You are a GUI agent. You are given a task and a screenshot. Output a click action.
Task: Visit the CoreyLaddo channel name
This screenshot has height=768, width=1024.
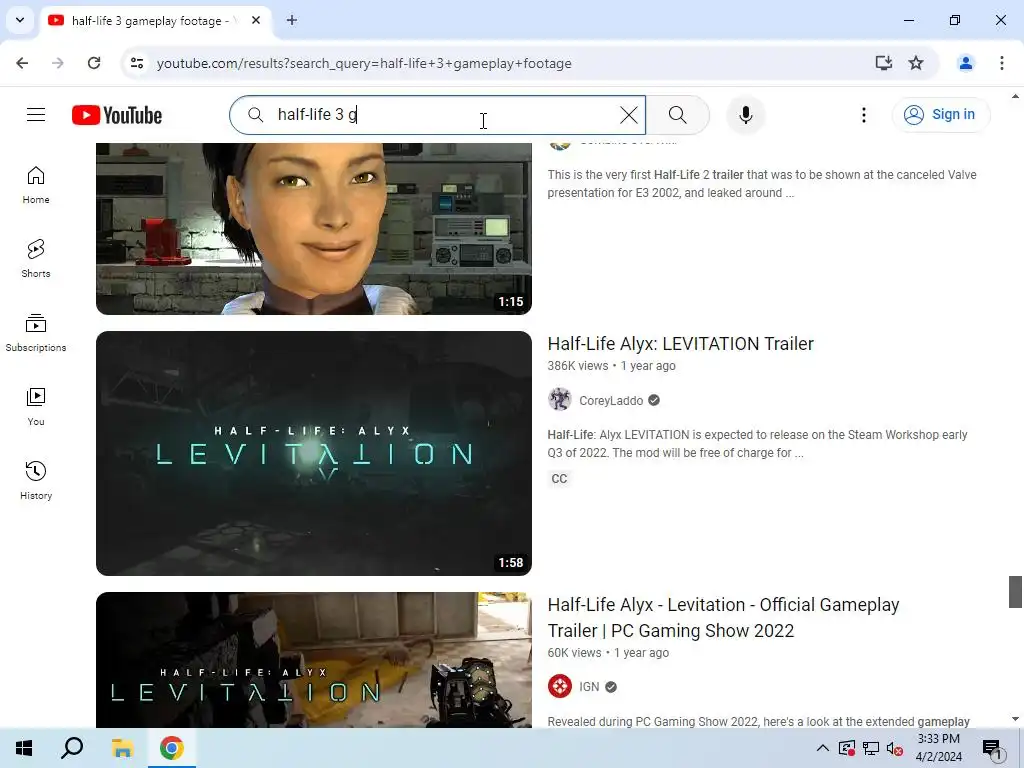click(x=611, y=400)
